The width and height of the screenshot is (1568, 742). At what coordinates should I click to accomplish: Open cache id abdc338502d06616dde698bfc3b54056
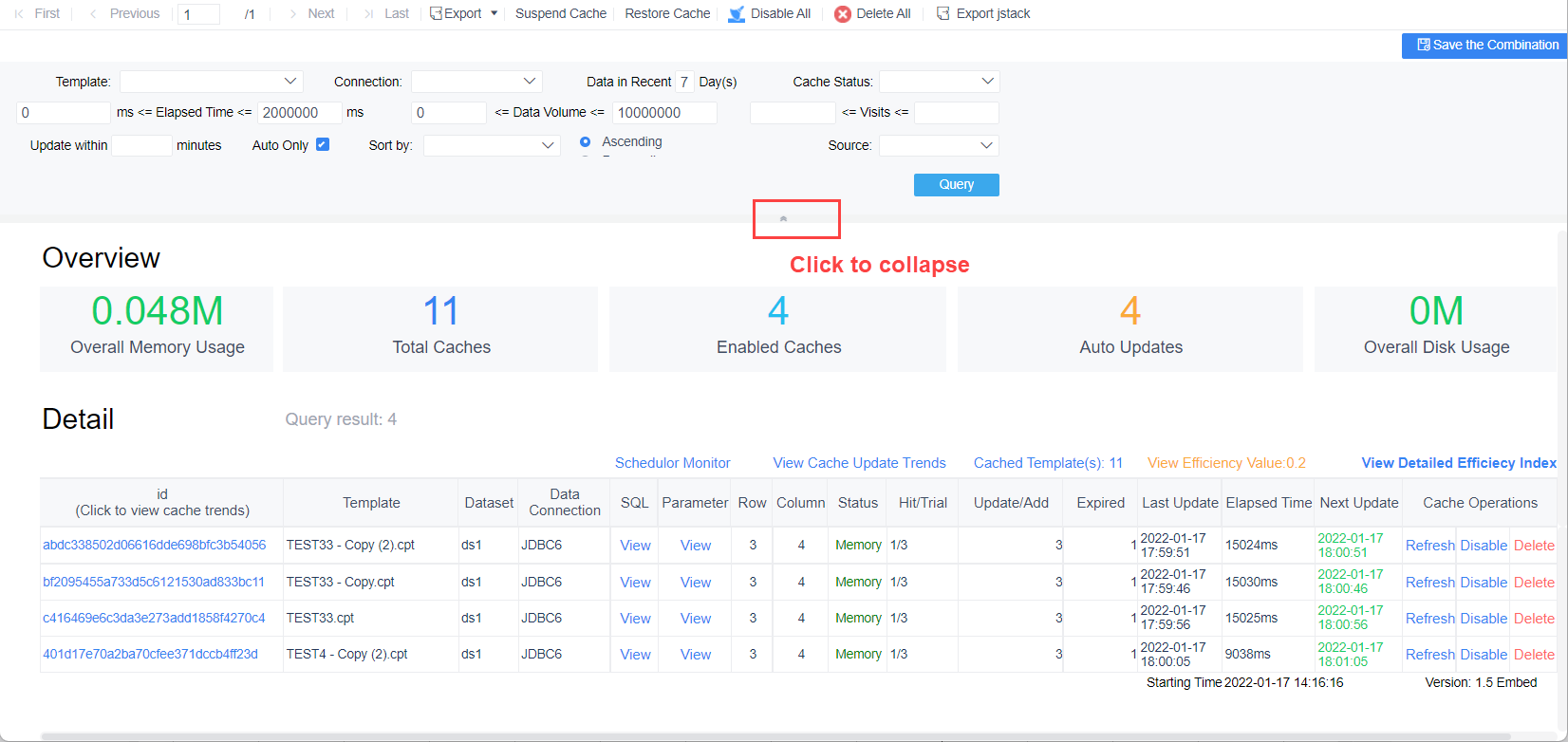pyautogui.click(x=155, y=545)
